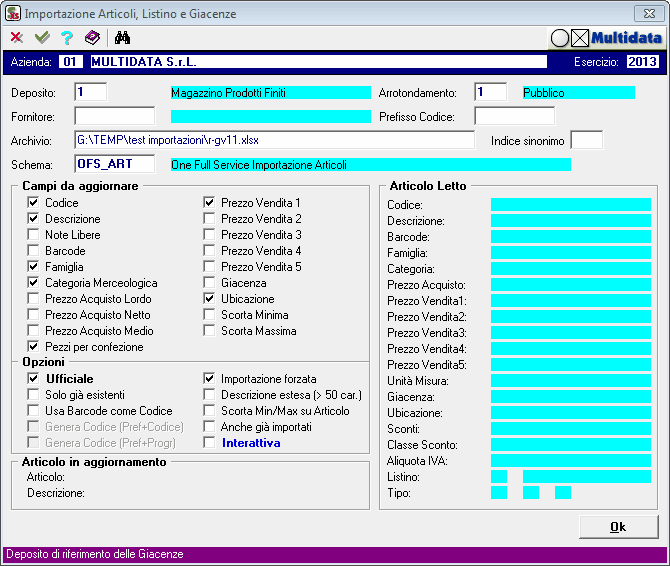Check Prezzo Vendita 4 checkbox
Viewport: 670px width, 566px height.
[x=209, y=251]
